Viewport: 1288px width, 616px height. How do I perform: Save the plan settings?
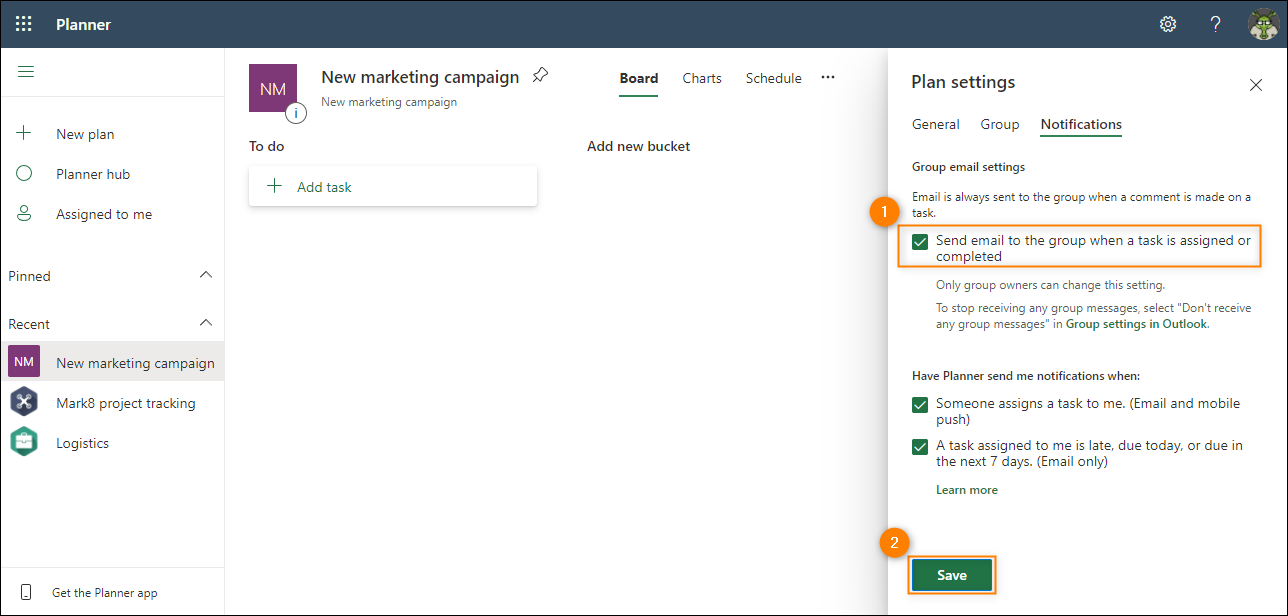tap(952, 575)
